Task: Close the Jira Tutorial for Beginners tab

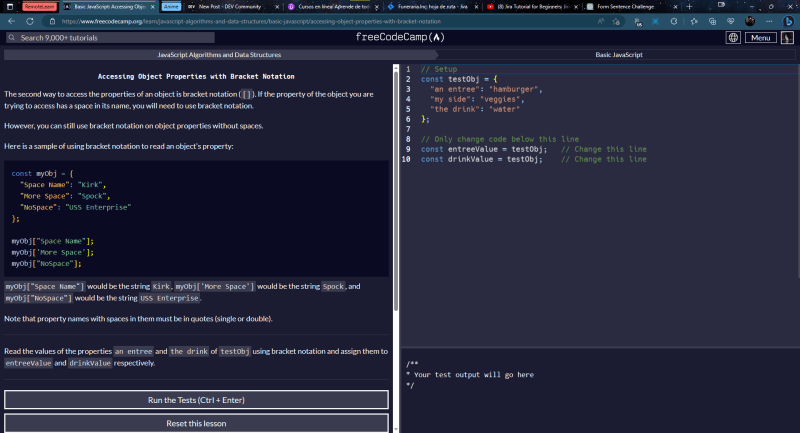Action: [576, 7]
